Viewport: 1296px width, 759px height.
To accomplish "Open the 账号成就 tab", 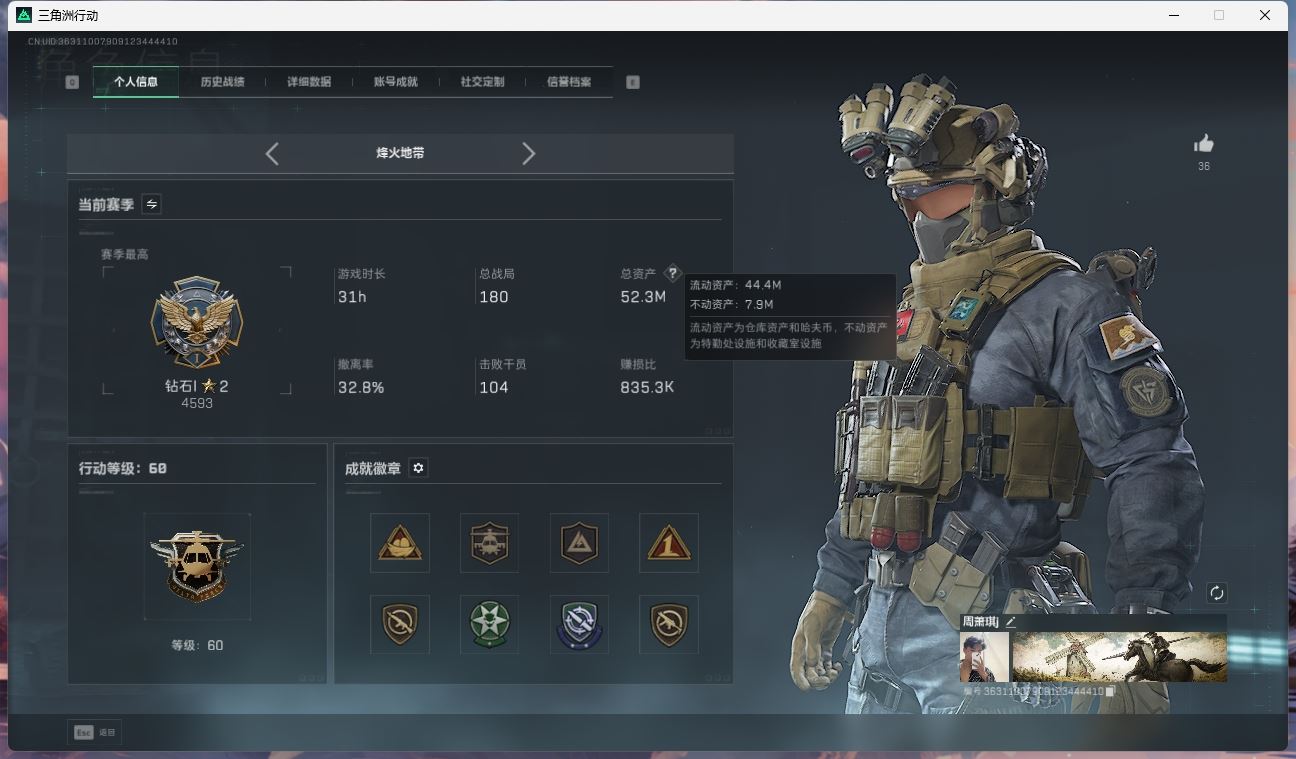I will [395, 82].
